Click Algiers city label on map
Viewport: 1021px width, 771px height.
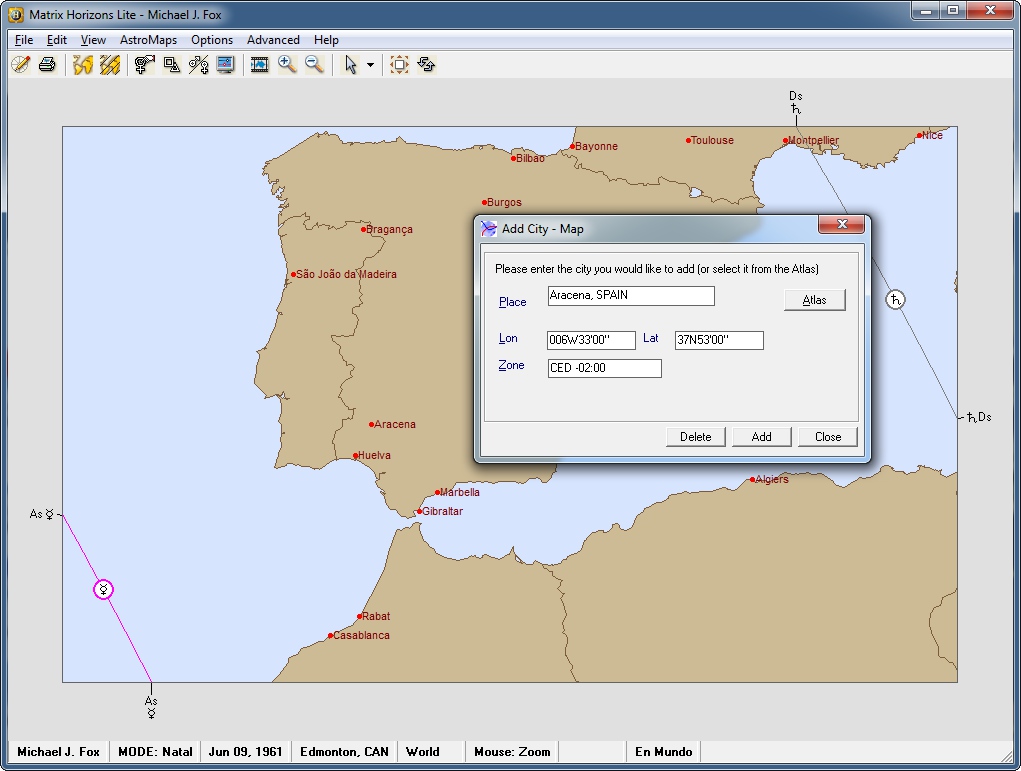[772, 479]
